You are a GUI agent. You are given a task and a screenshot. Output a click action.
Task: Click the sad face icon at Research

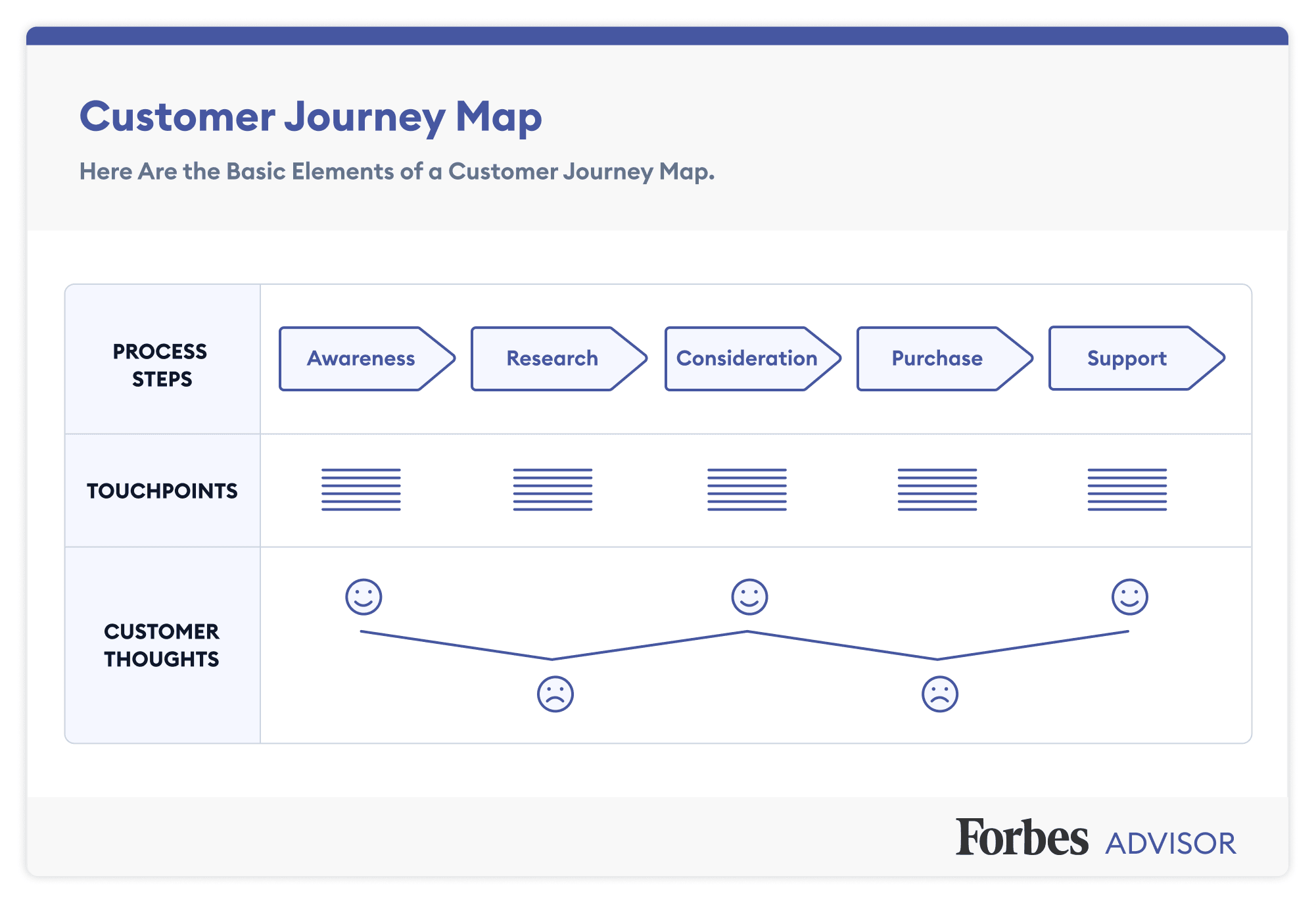pyautogui.click(x=554, y=694)
